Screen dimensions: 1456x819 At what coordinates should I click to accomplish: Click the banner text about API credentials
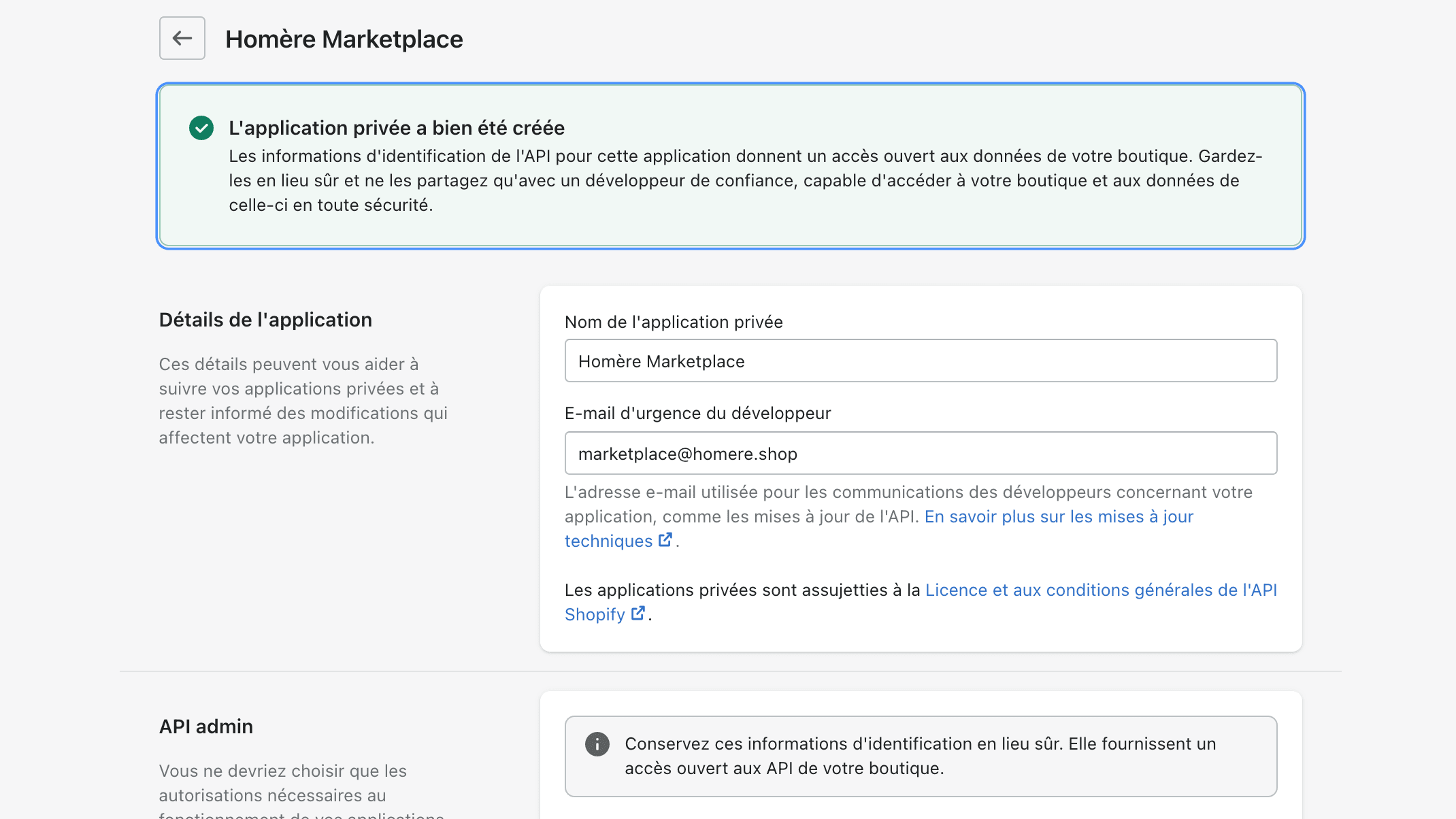pyautogui.click(x=746, y=181)
